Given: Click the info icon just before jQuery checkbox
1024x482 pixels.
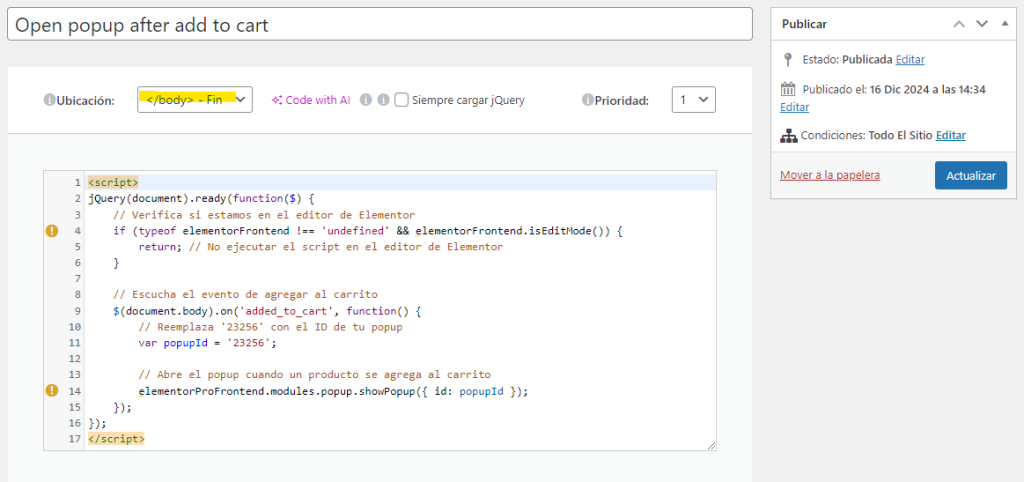Looking at the screenshot, I should pyautogui.click(x=384, y=100).
